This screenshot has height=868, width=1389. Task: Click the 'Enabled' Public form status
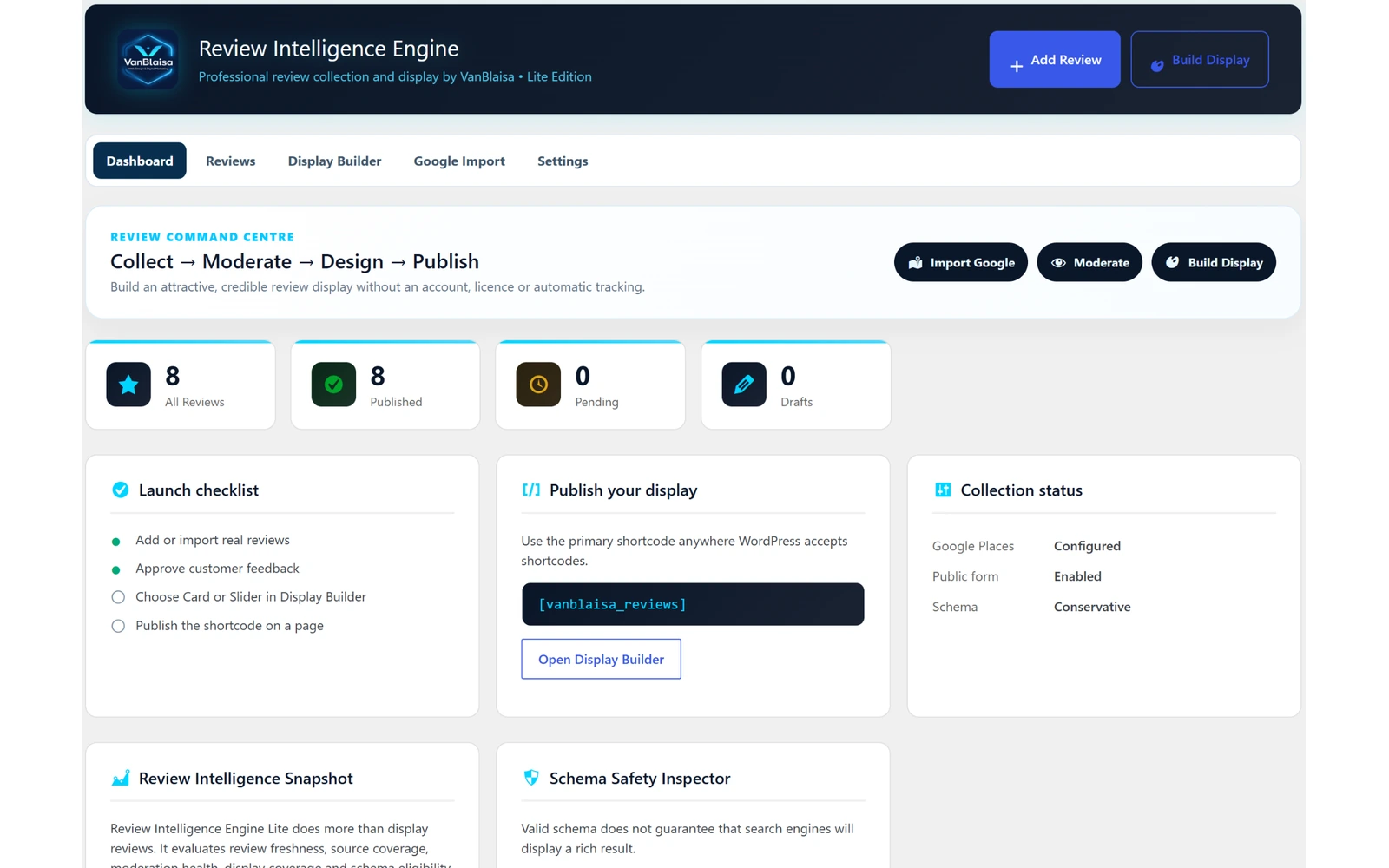tap(1077, 576)
